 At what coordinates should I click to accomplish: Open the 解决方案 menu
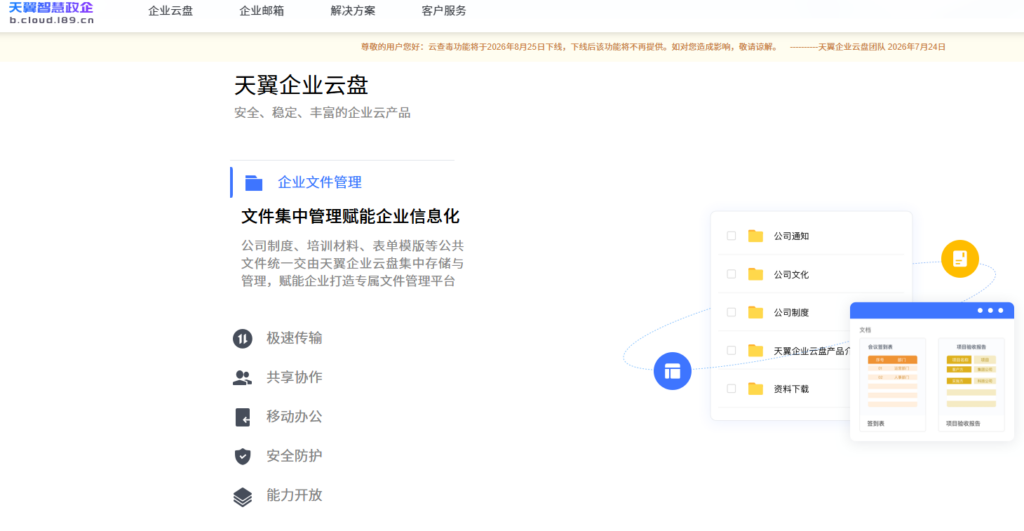353,11
